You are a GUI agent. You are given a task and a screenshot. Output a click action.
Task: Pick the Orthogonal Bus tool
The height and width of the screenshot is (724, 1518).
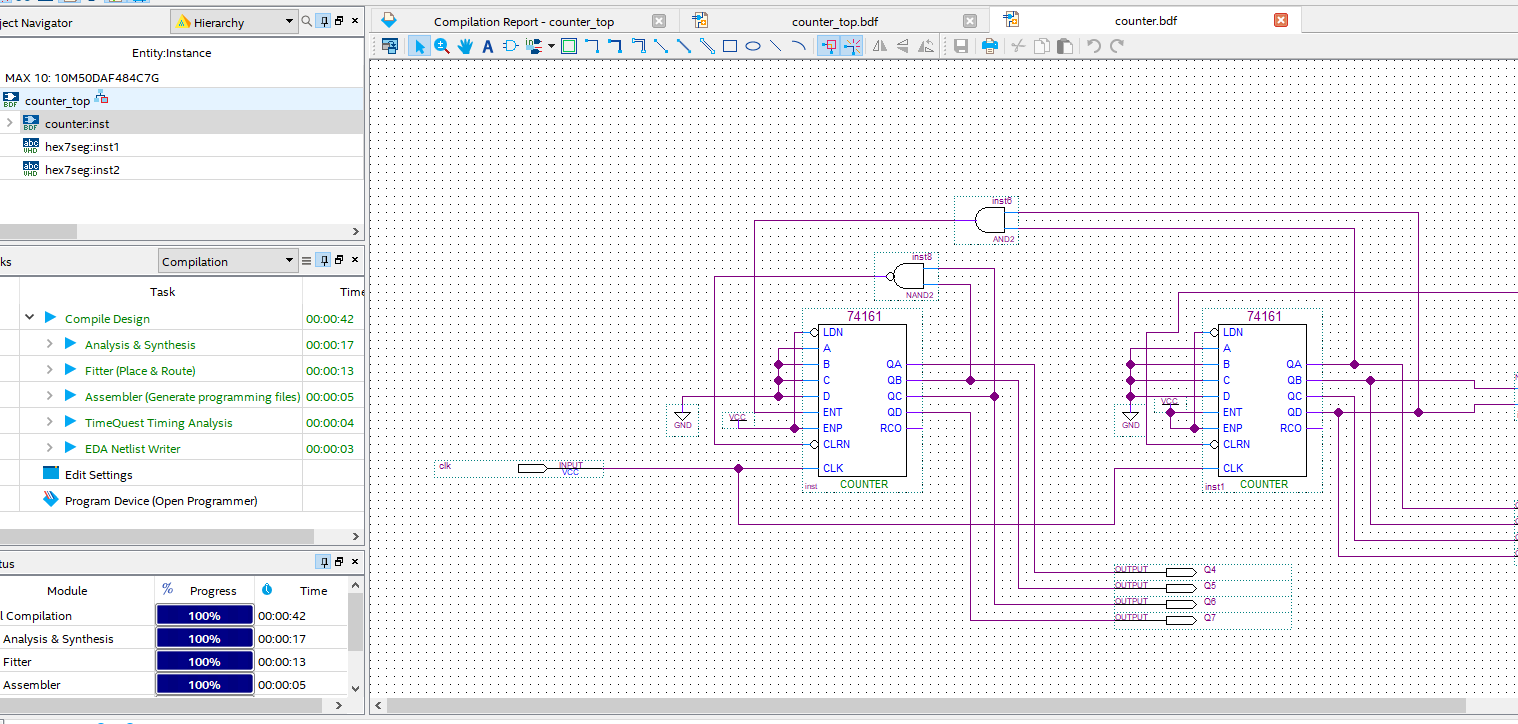[615, 46]
